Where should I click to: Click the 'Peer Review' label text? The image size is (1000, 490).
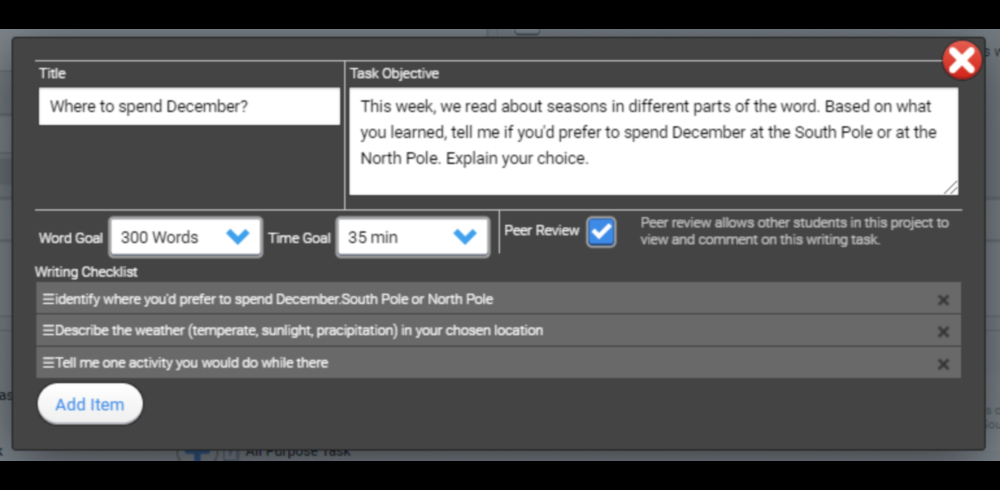[541, 230]
